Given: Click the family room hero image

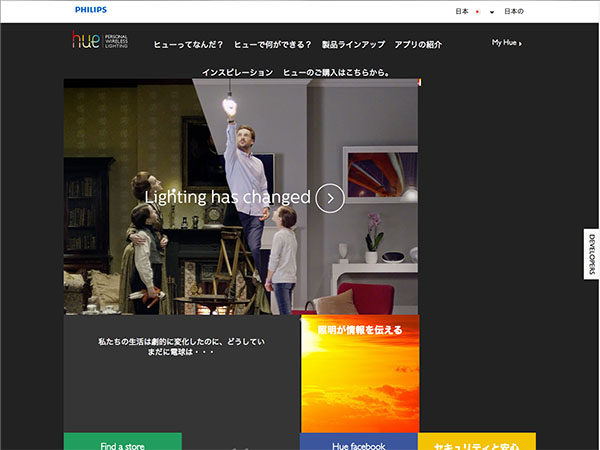Looking at the screenshot, I should (x=241, y=197).
